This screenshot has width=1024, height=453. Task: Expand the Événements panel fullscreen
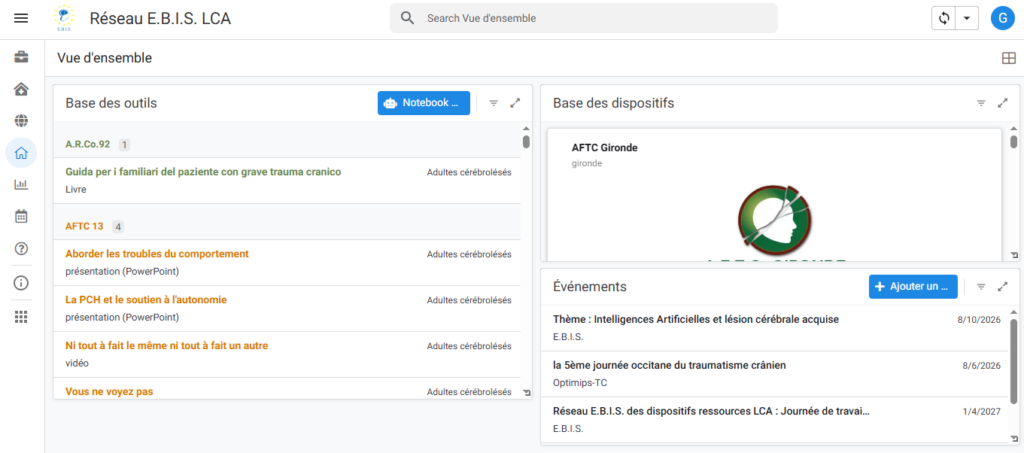1002,287
